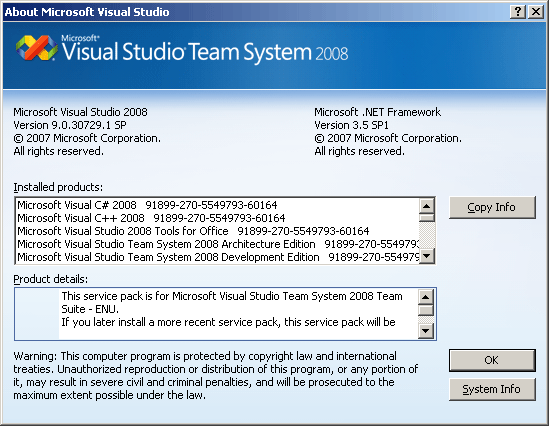
Task: Click the 'Installed products:' label
Action: click(x=58, y=187)
